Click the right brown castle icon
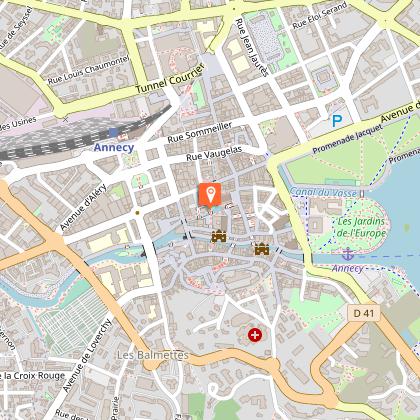The width and height of the screenshot is (420, 420). coord(262,249)
